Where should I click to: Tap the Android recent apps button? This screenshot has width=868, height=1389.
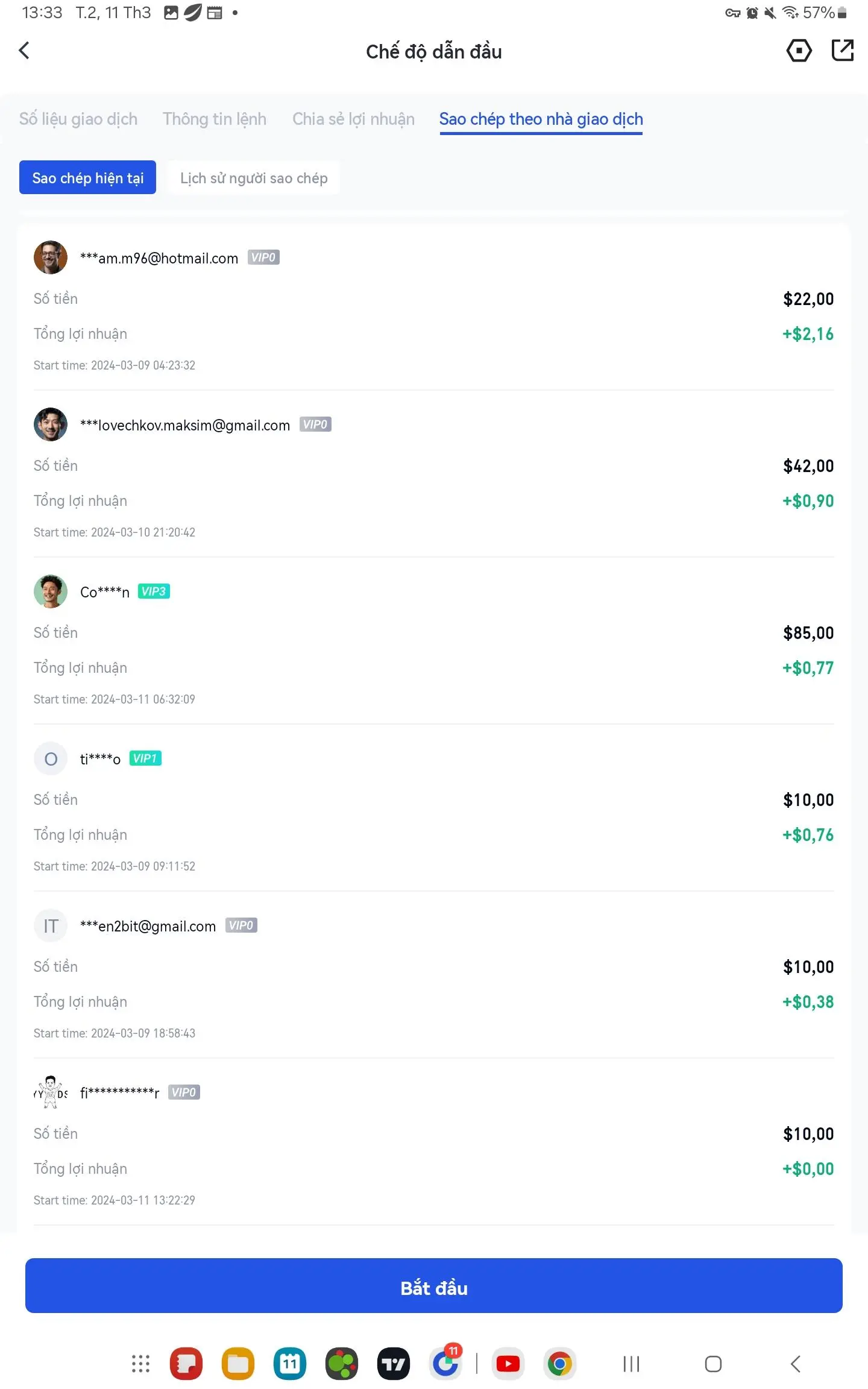click(631, 1364)
